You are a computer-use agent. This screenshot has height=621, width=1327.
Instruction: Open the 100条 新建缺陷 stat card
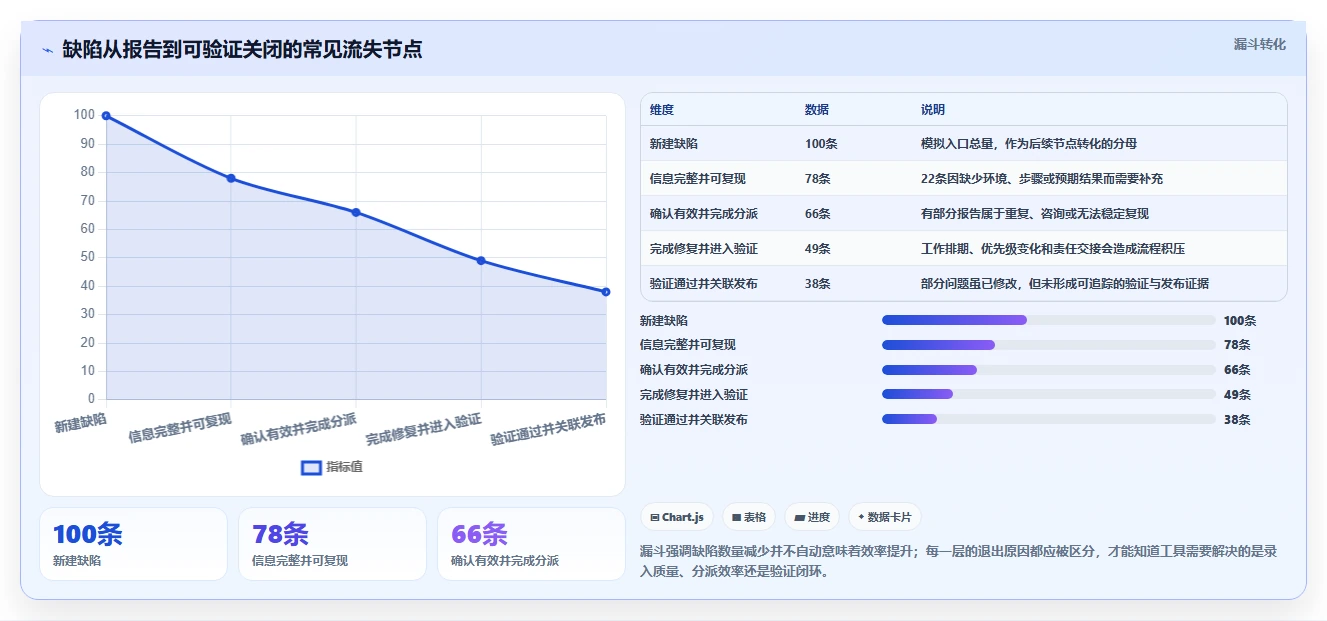pos(133,544)
